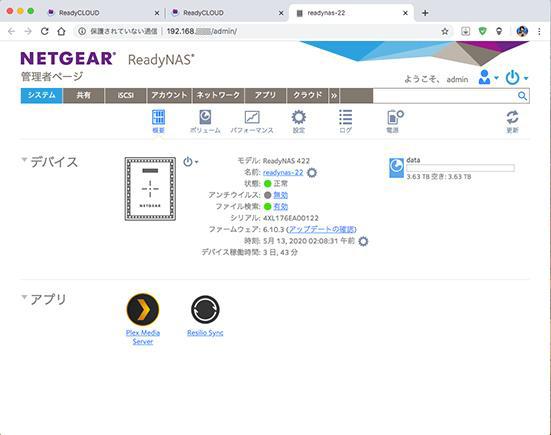Click the gear icon next to the time
Image resolution: width=551 pixels, height=435 pixels.
coord(363,241)
